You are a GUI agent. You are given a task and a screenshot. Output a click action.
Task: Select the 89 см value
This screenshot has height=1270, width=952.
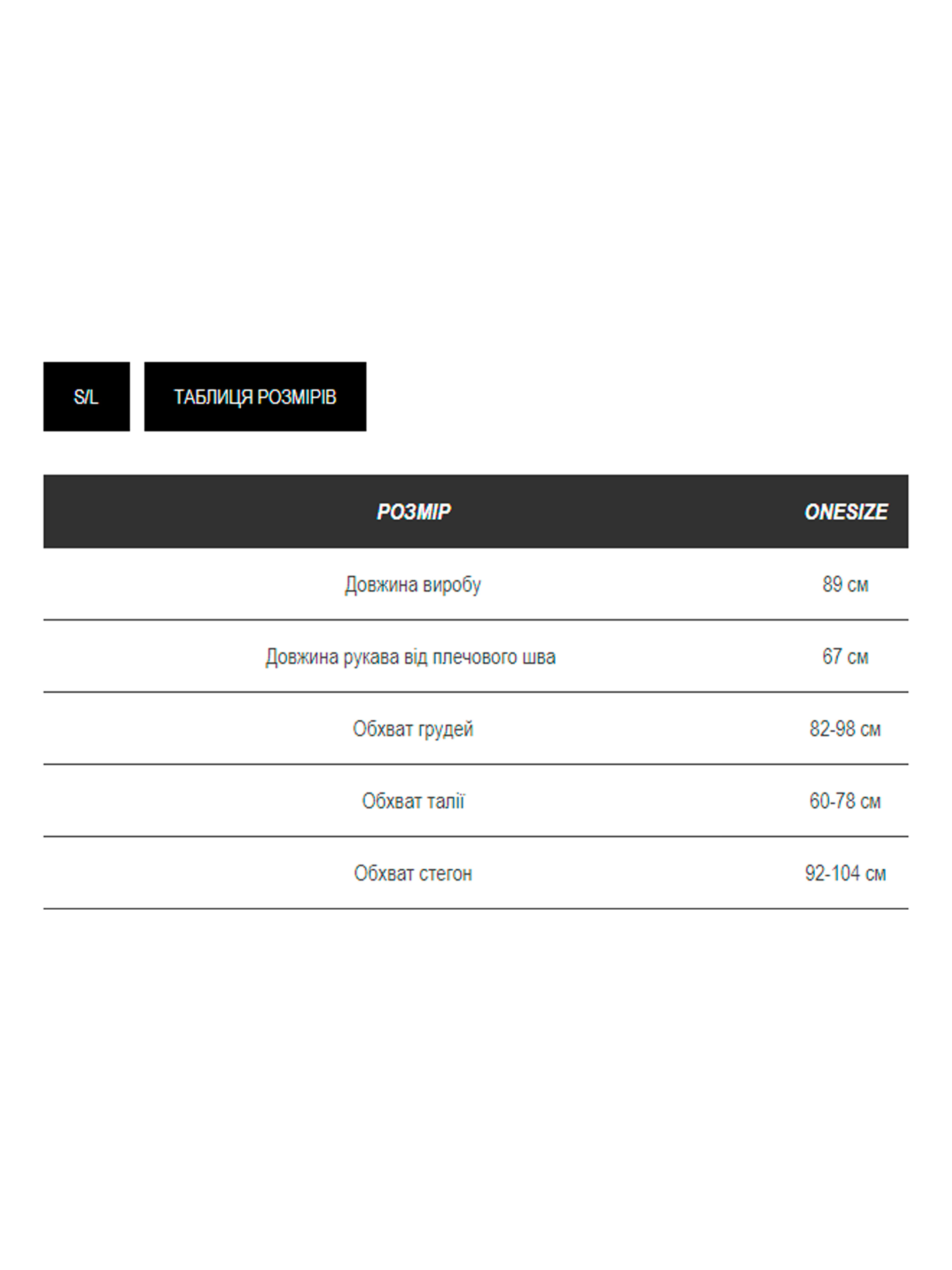tap(845, 585)
